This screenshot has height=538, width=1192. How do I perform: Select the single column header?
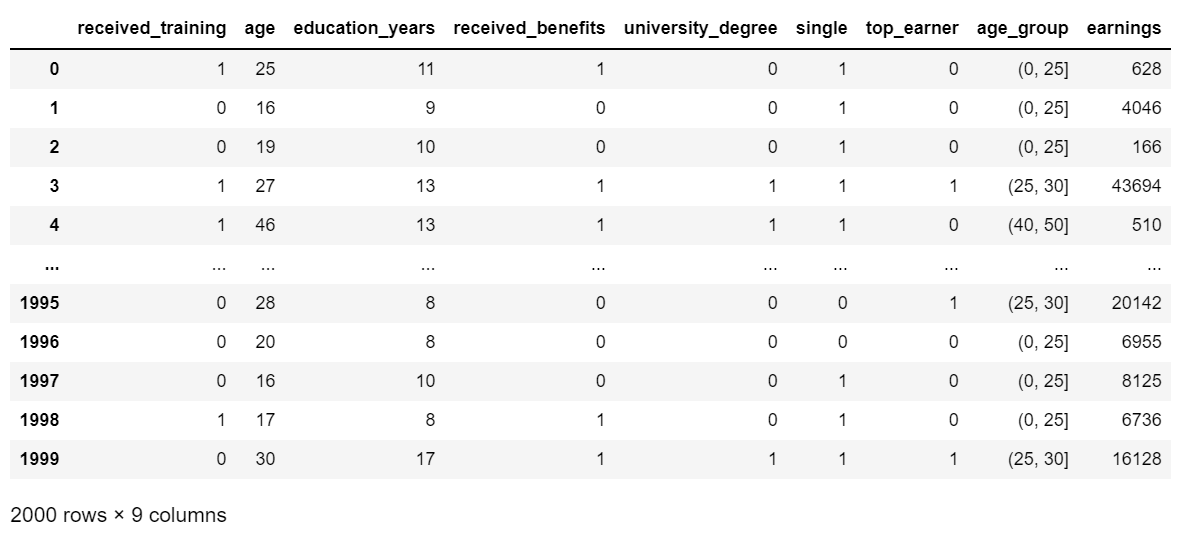click(x=821, y=28)
